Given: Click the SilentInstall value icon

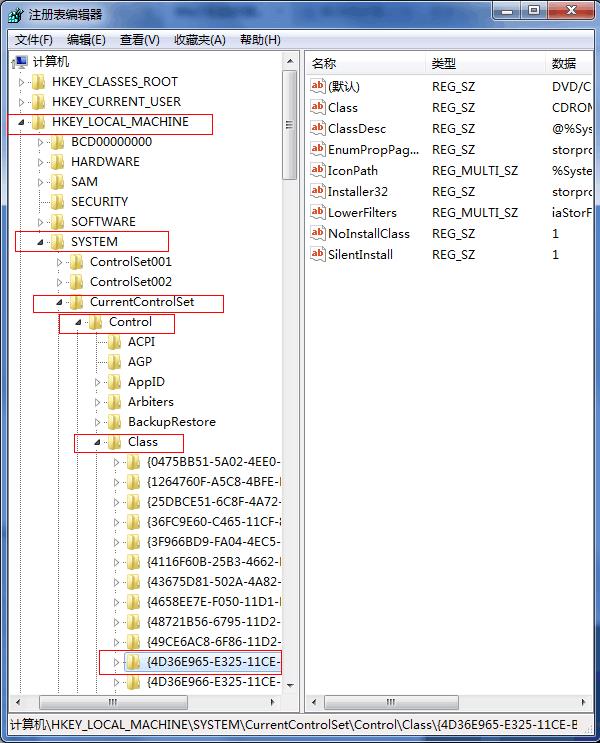Looking at the screenshot, I should coord(318,254).
